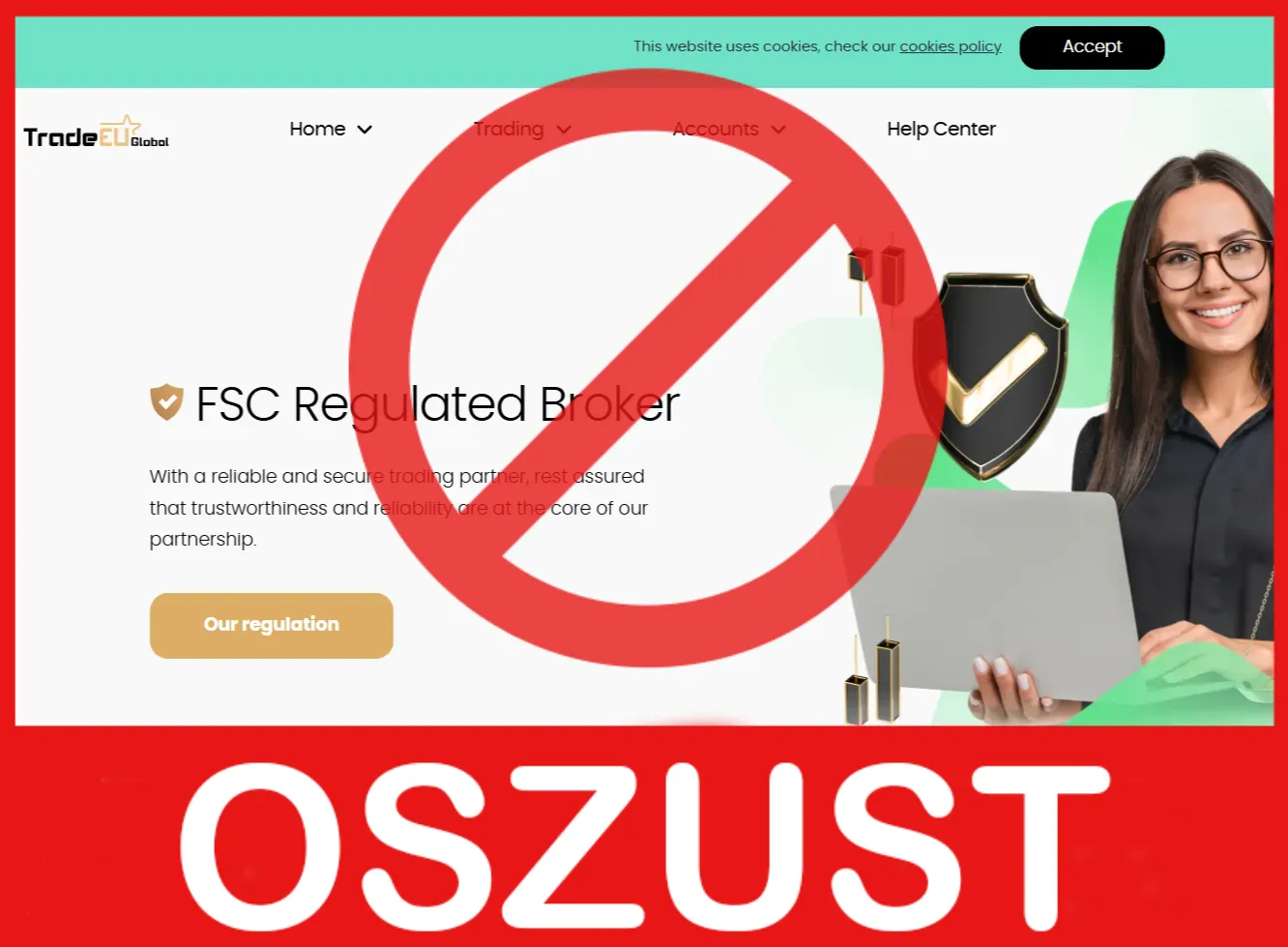Click the red candlestick chart graphic

pos(876,271)
